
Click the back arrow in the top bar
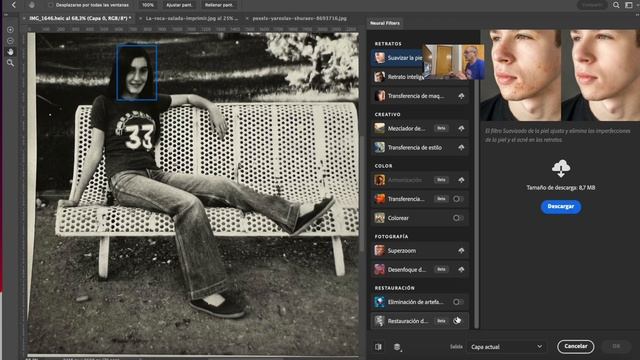[13, 5]
